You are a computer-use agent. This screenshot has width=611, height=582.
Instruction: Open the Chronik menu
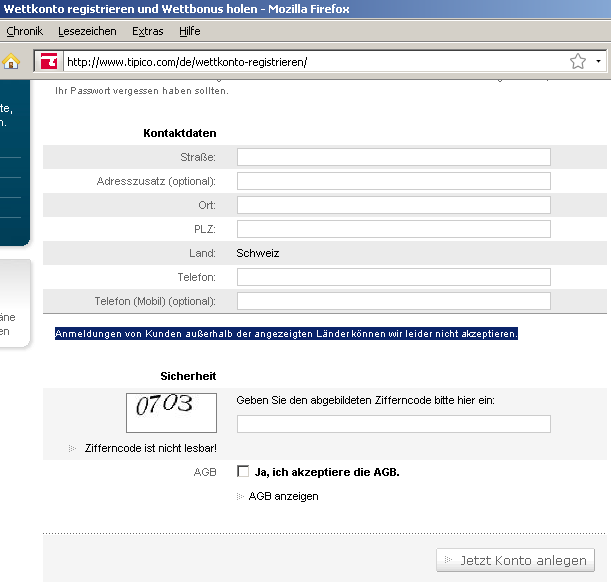[25, 31]
